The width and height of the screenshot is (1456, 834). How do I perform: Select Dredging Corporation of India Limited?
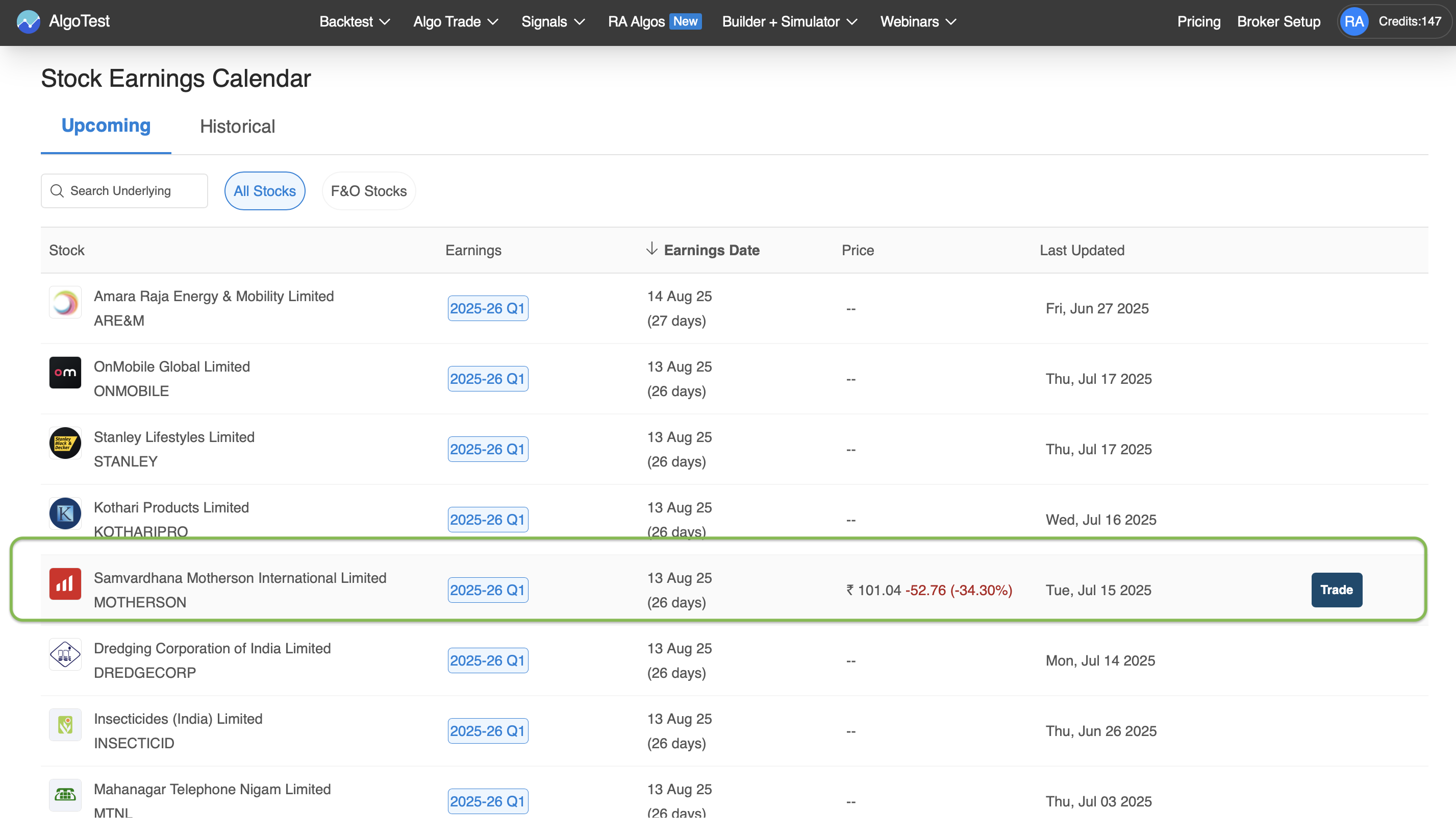(212, 648)
